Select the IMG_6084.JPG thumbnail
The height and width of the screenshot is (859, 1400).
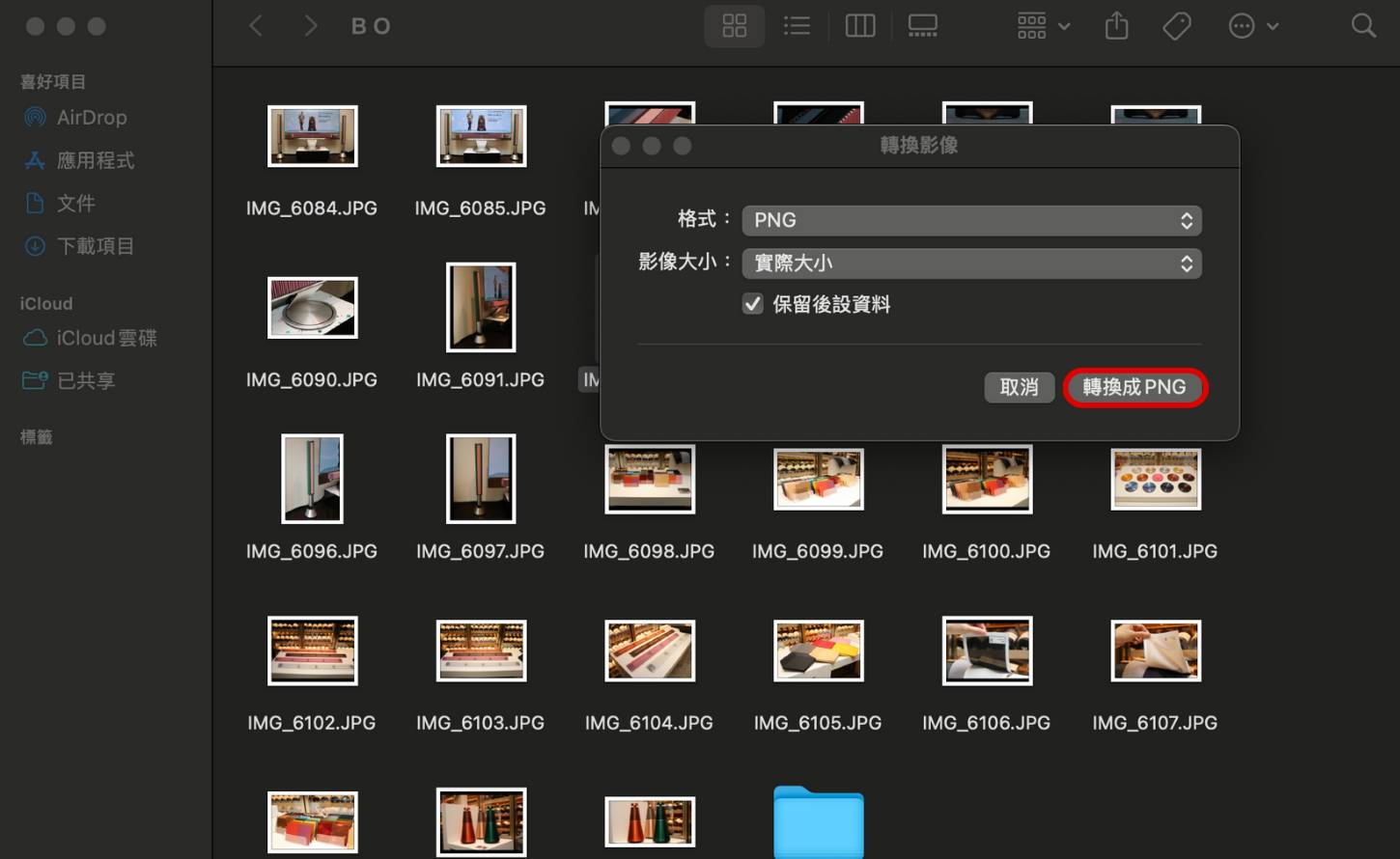click(x=312, y=136)
